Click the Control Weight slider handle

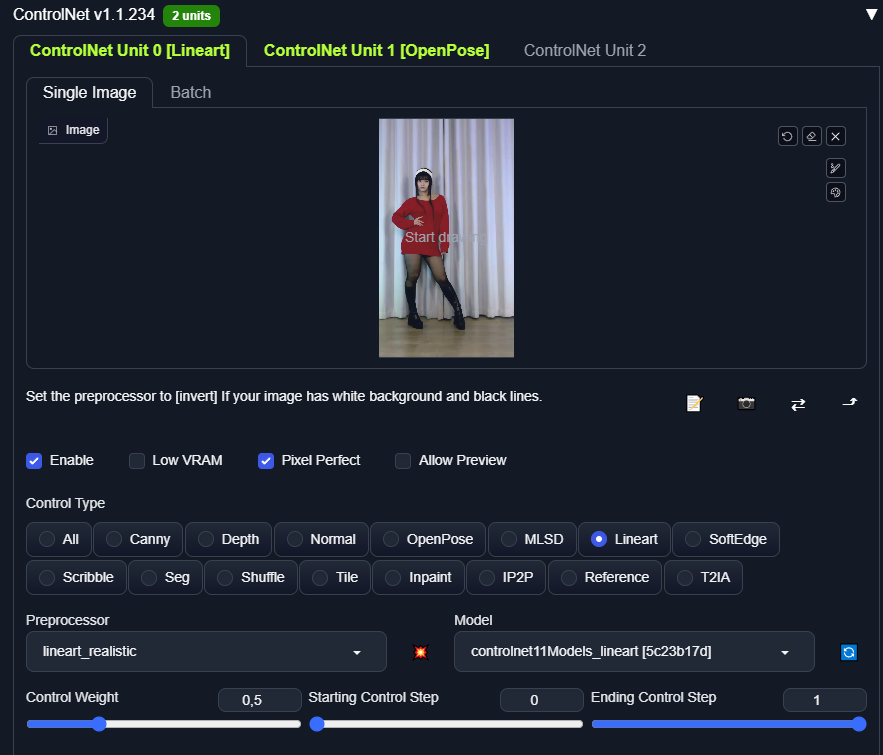[99, 724]
